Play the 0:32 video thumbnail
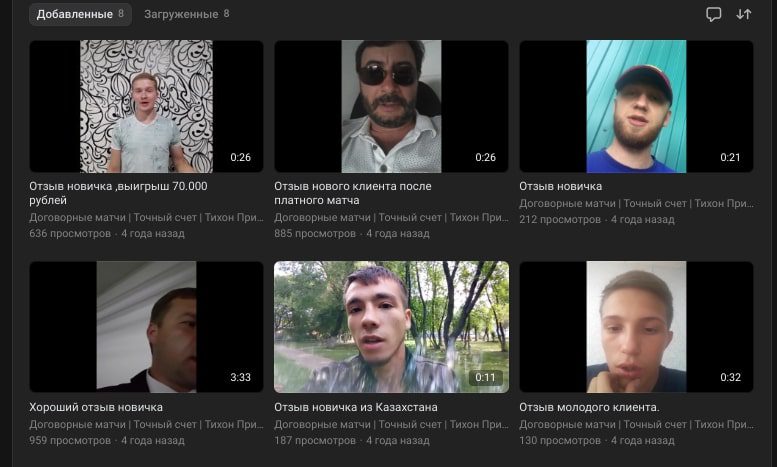The width and height of the screenshot is (777, 467). coord(636,327)
